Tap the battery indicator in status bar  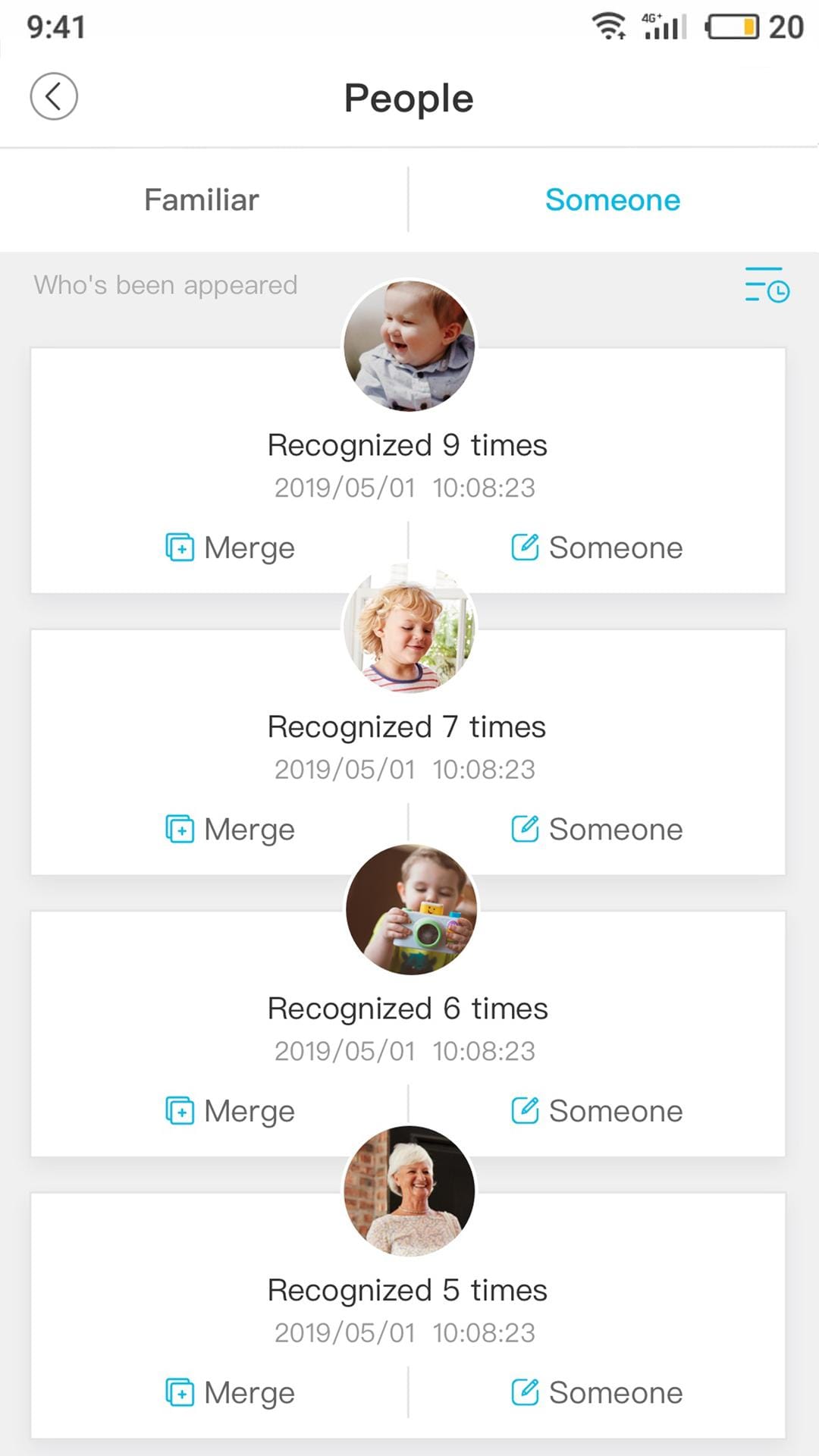[x=733, y=27]
